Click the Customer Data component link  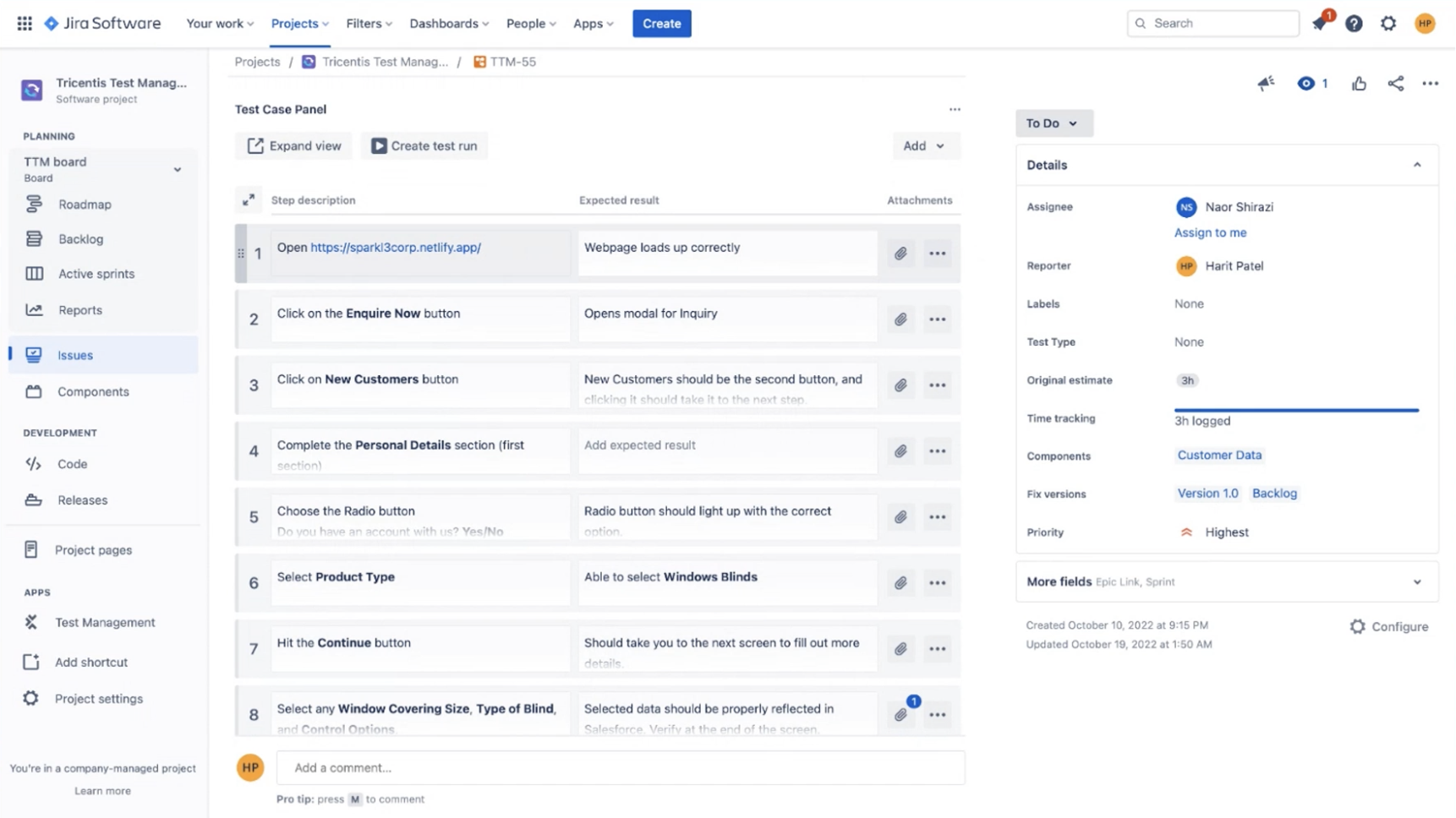coord(1219,455)
